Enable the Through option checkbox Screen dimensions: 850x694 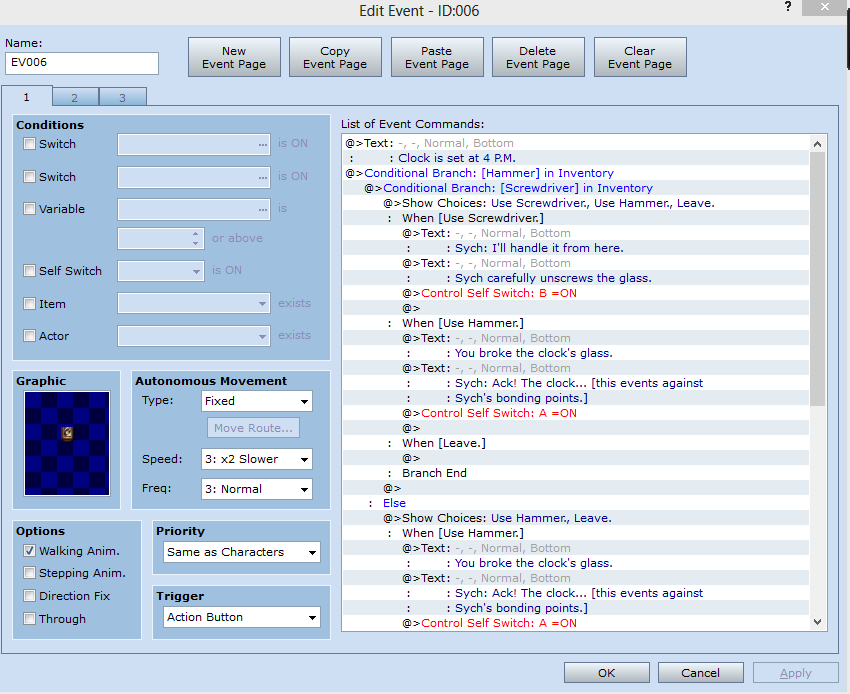pyautogui.click(x=29, y=619)
